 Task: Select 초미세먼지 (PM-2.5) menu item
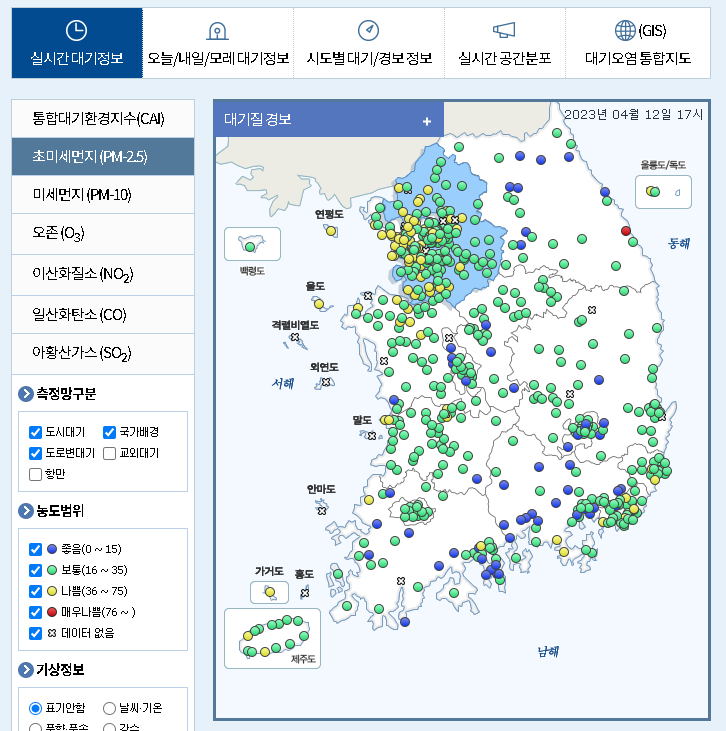pos(103,156)
